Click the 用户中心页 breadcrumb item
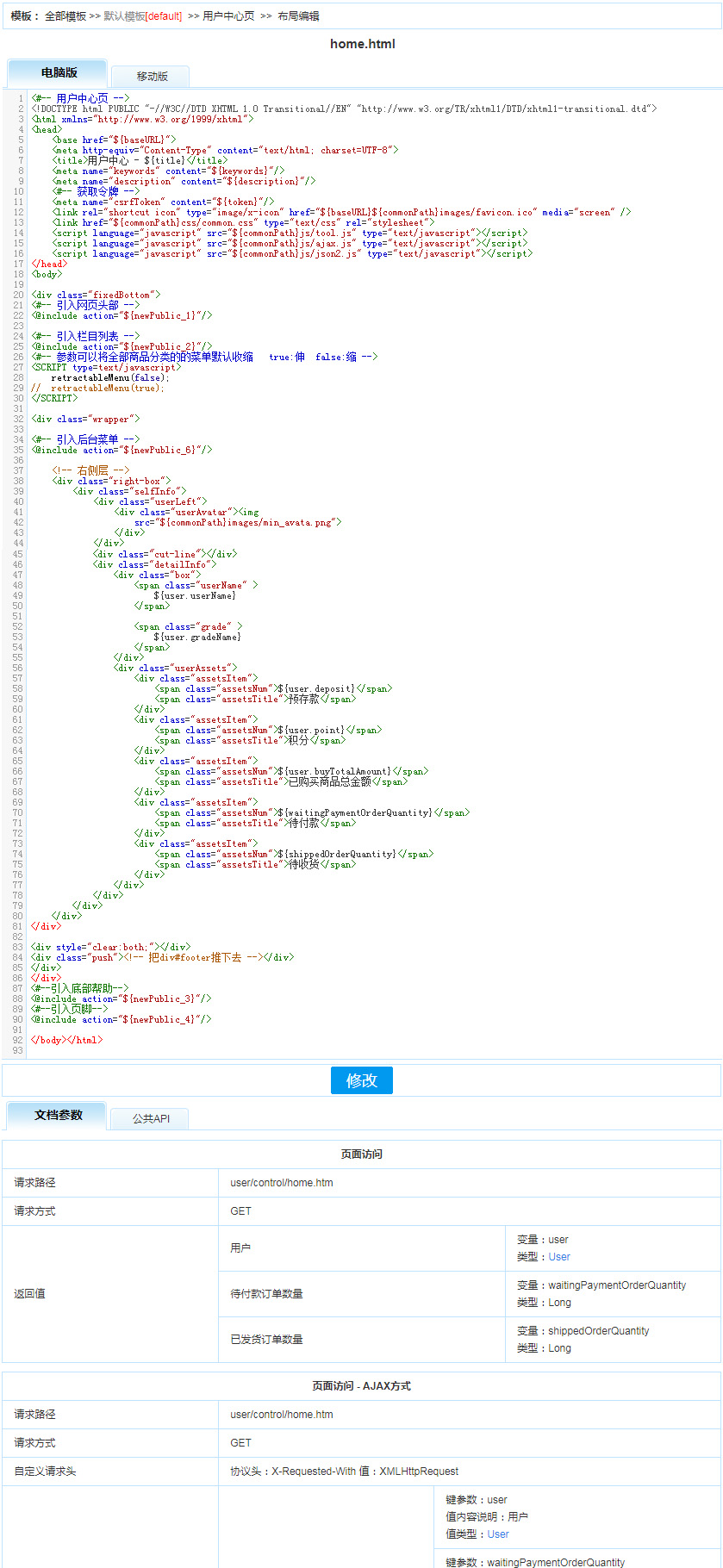 (228, 16)
